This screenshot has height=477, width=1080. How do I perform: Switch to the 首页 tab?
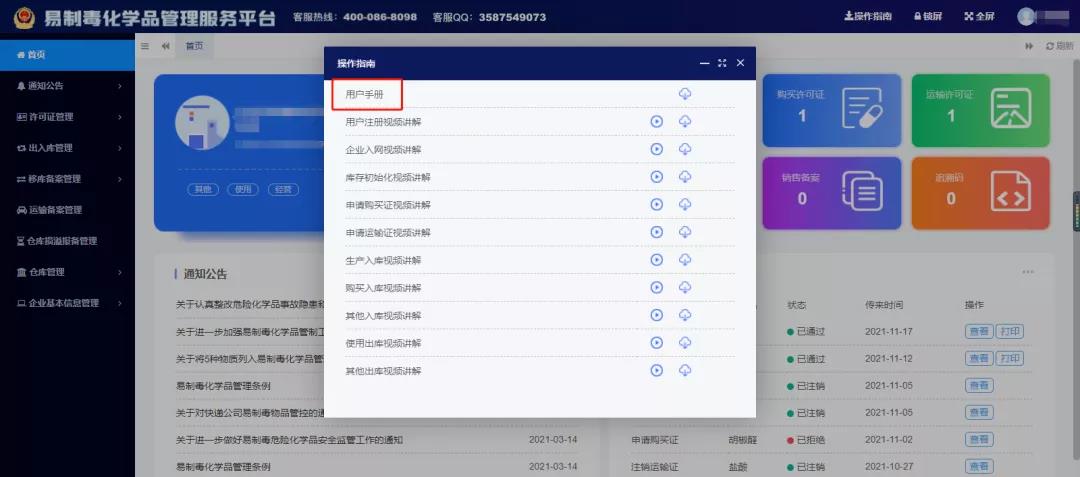(194, 46)
